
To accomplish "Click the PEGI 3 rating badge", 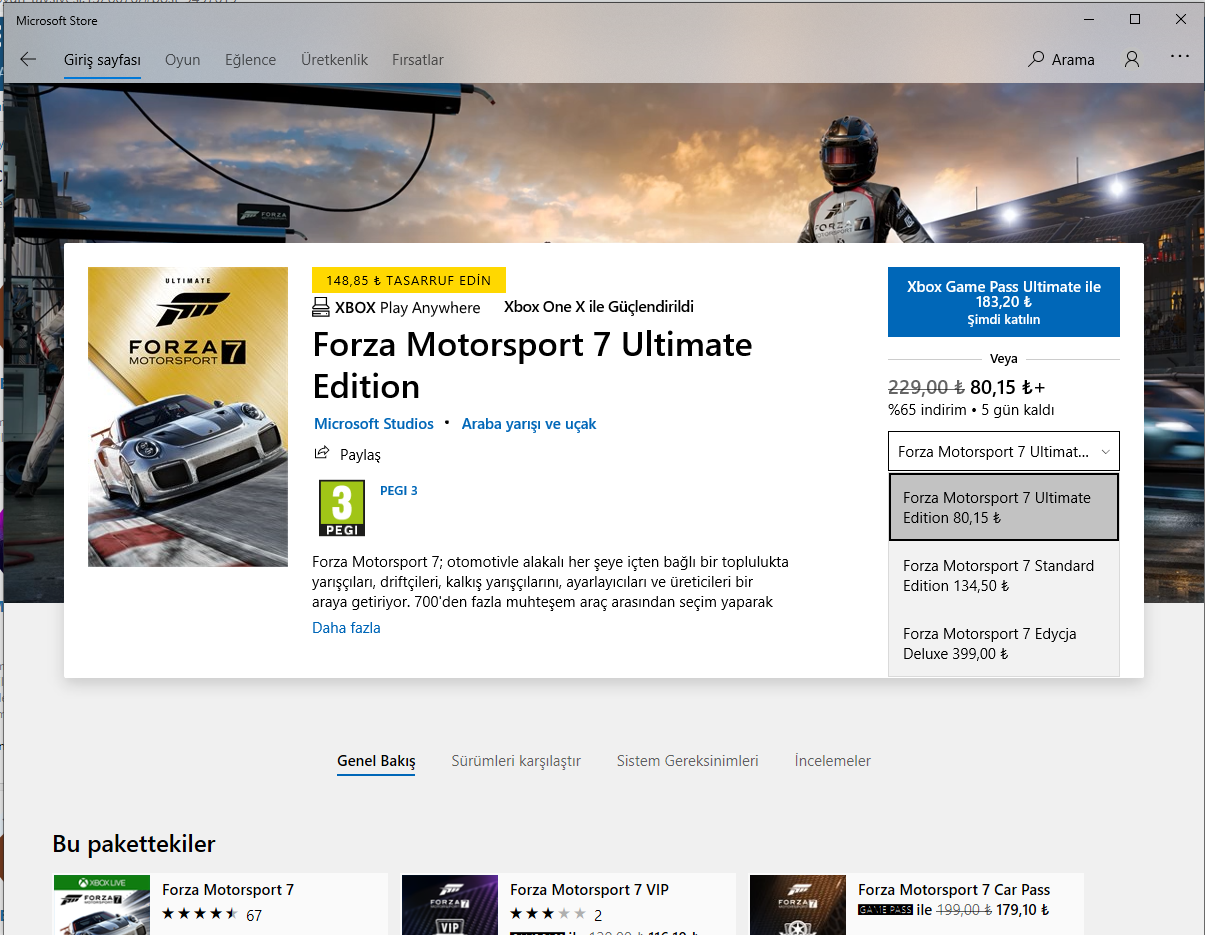I will [341, 508].
